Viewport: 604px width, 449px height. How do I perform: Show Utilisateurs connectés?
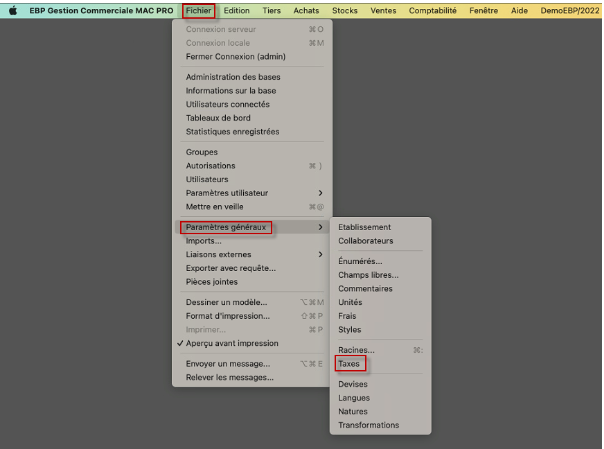[252, 104]
